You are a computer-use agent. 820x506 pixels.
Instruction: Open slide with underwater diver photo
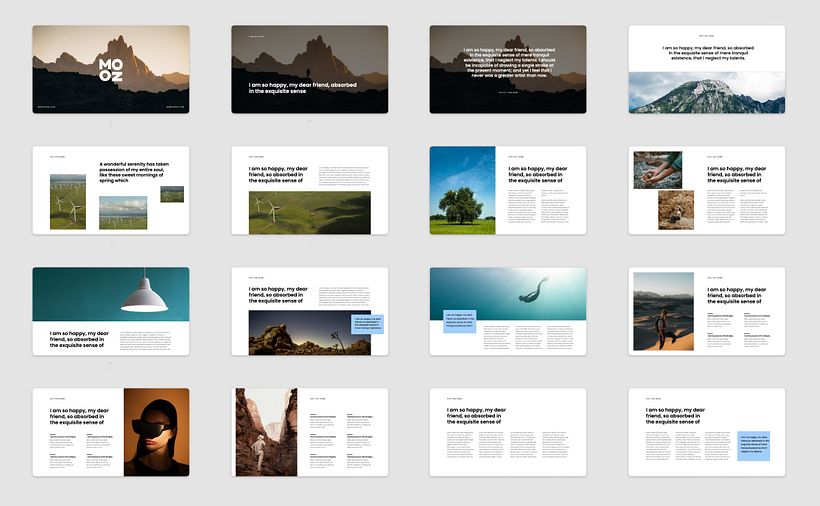[508, 312]
